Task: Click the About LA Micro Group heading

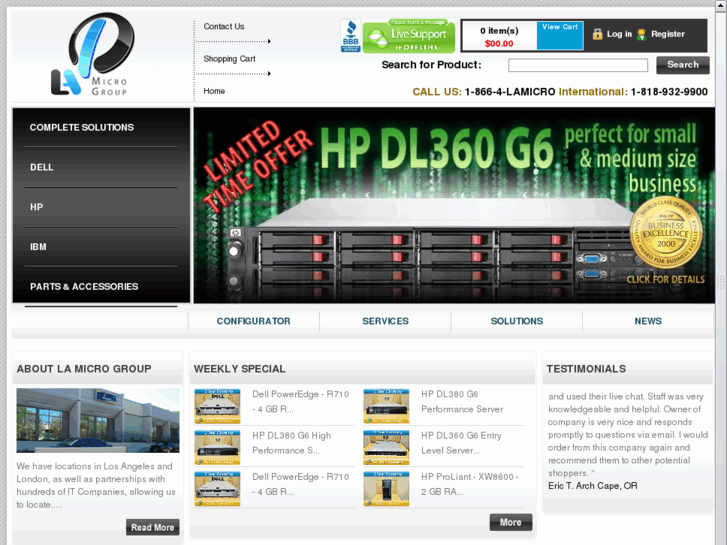Action: click(84, 369)
